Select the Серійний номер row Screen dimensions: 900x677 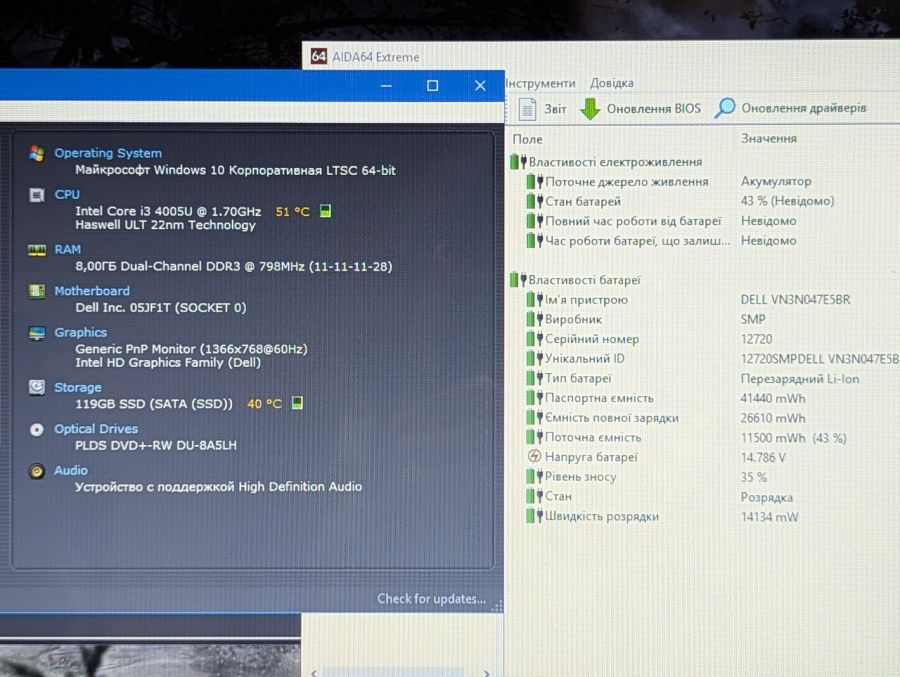pos(711,339)
